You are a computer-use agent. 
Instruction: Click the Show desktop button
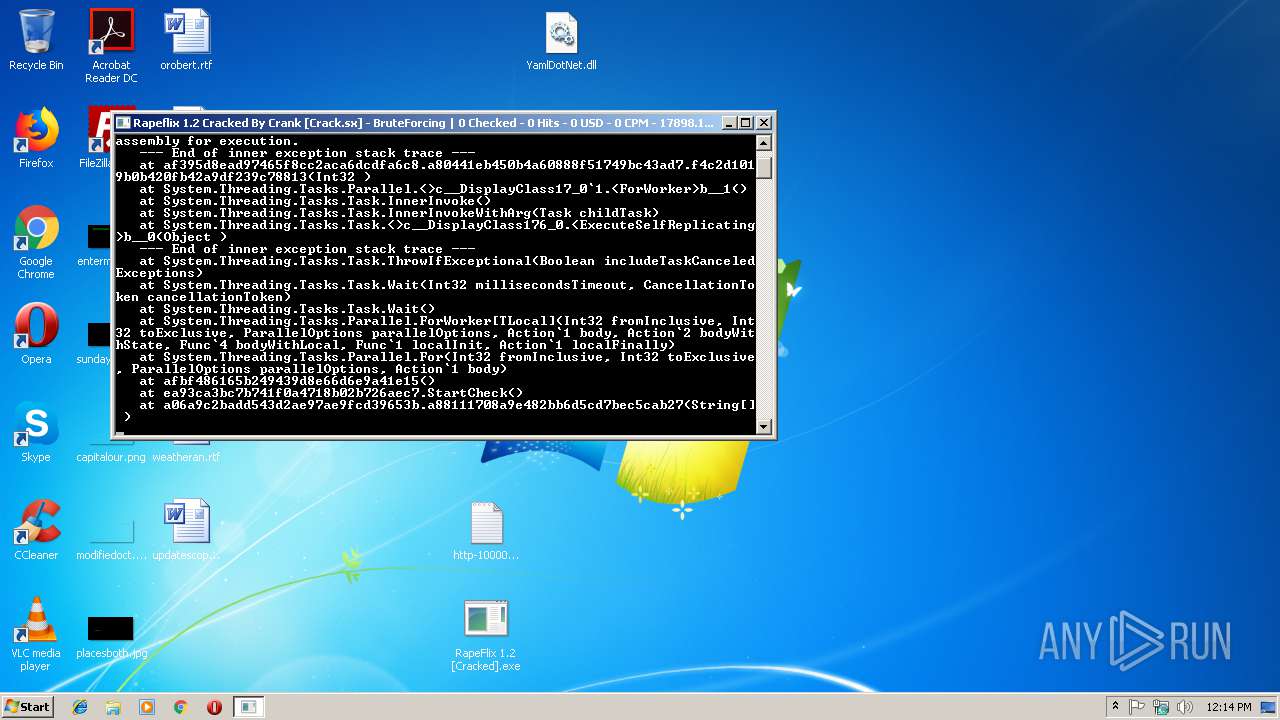click(x=1268, y=707)
